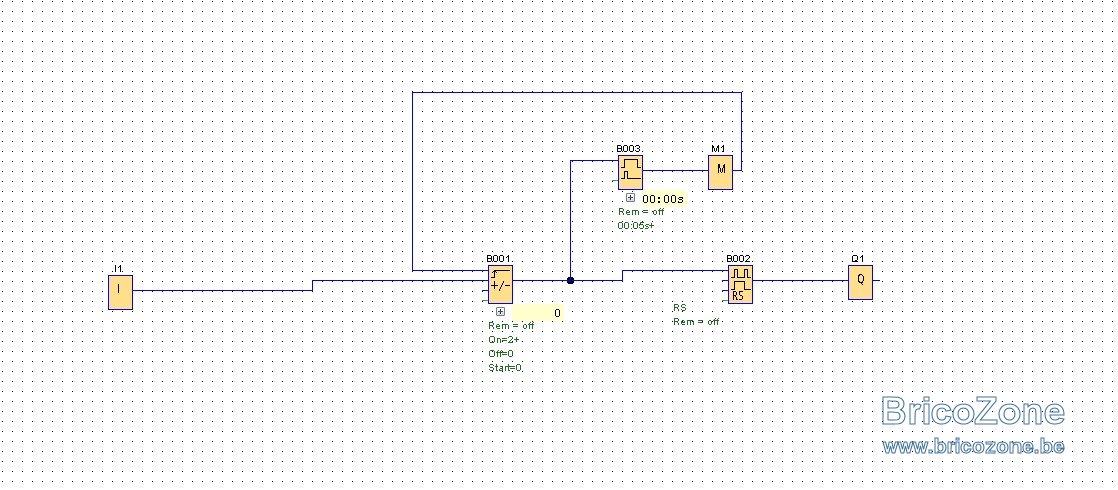The height and width of the screenshot is (490, 1118).
Task: Open the www.bricozone.be link
Action: coord(973,446)
